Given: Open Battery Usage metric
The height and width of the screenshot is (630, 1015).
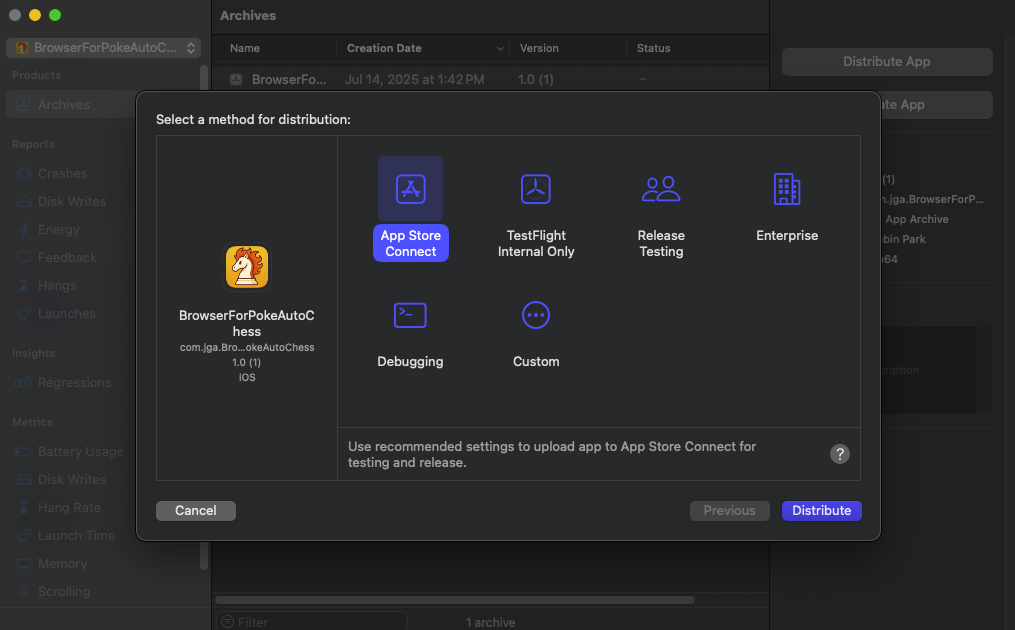Looking at the screenshot, I should (x=80, y=451).
